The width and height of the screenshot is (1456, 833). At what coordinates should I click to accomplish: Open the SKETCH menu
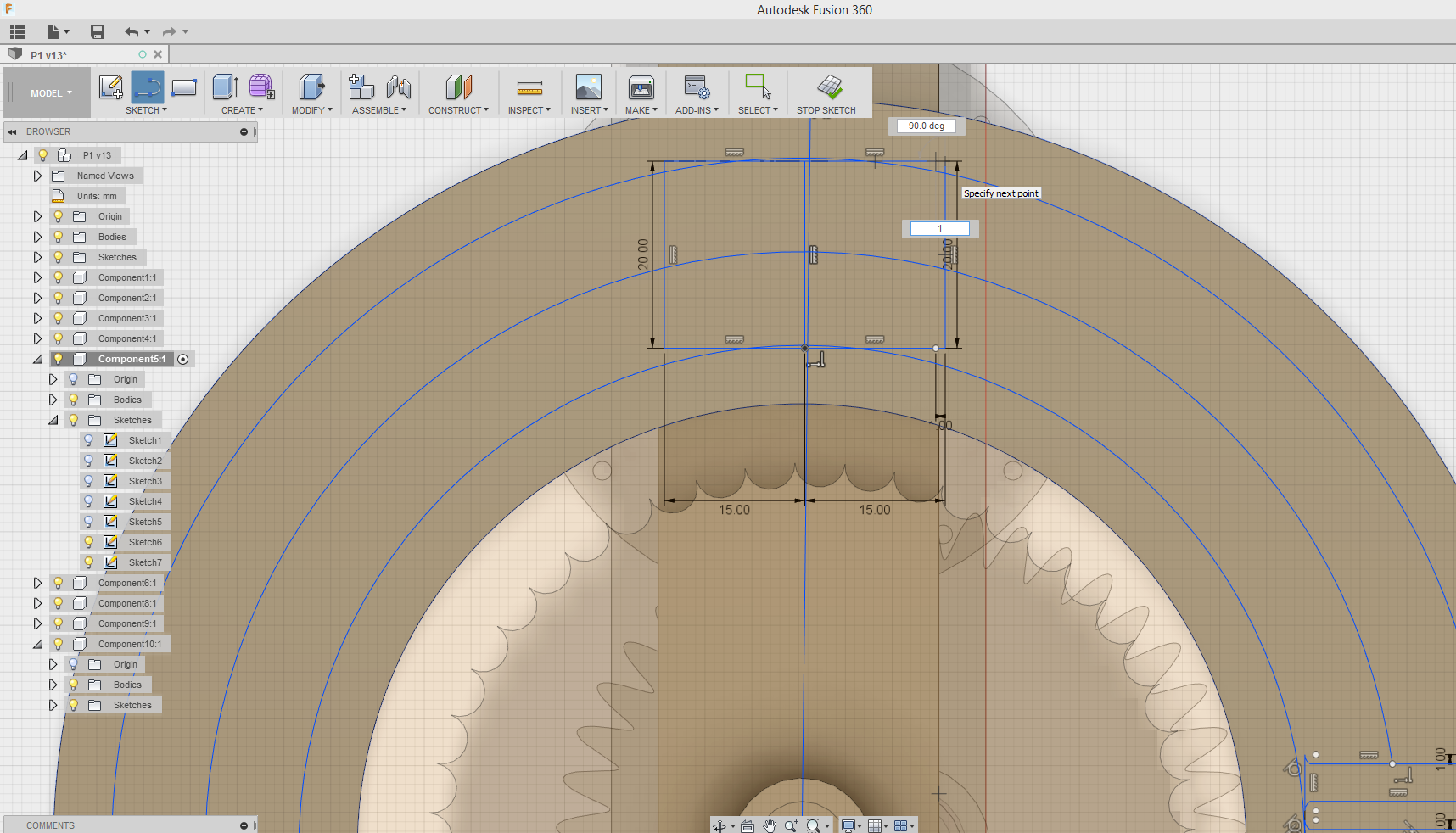coord(146,110)
